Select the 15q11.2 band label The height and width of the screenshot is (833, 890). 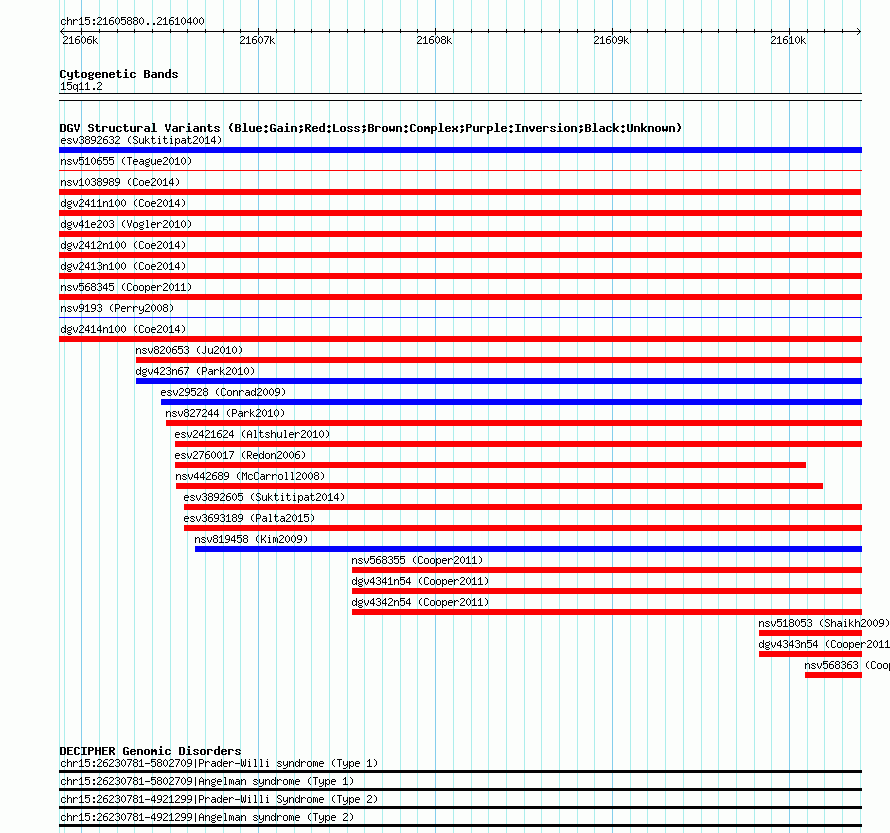pyautogui.click(x=81, y=86)
